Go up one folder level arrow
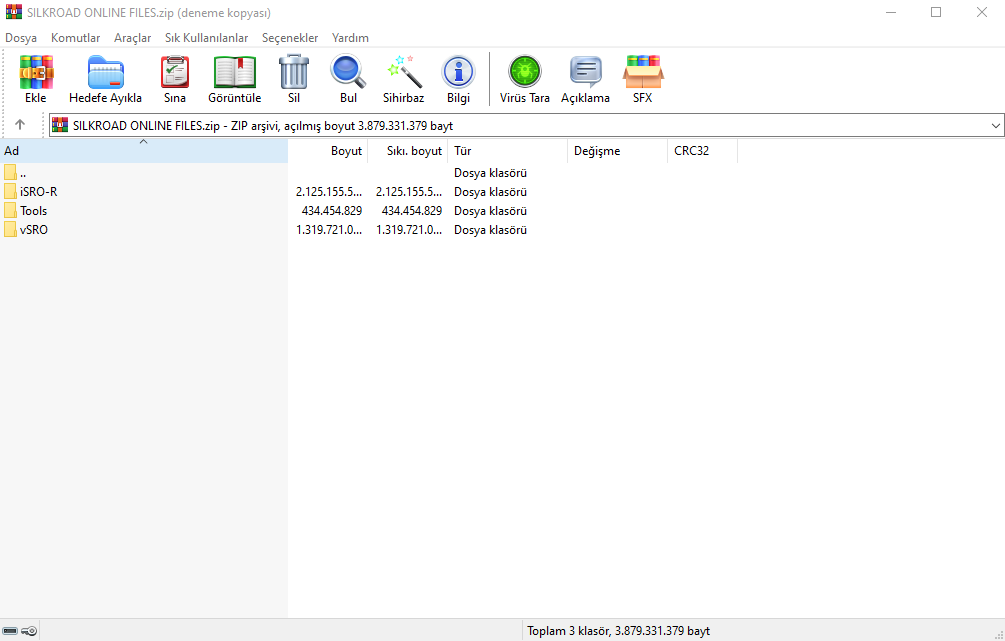 pyautogui.click(x=20, y=125)
